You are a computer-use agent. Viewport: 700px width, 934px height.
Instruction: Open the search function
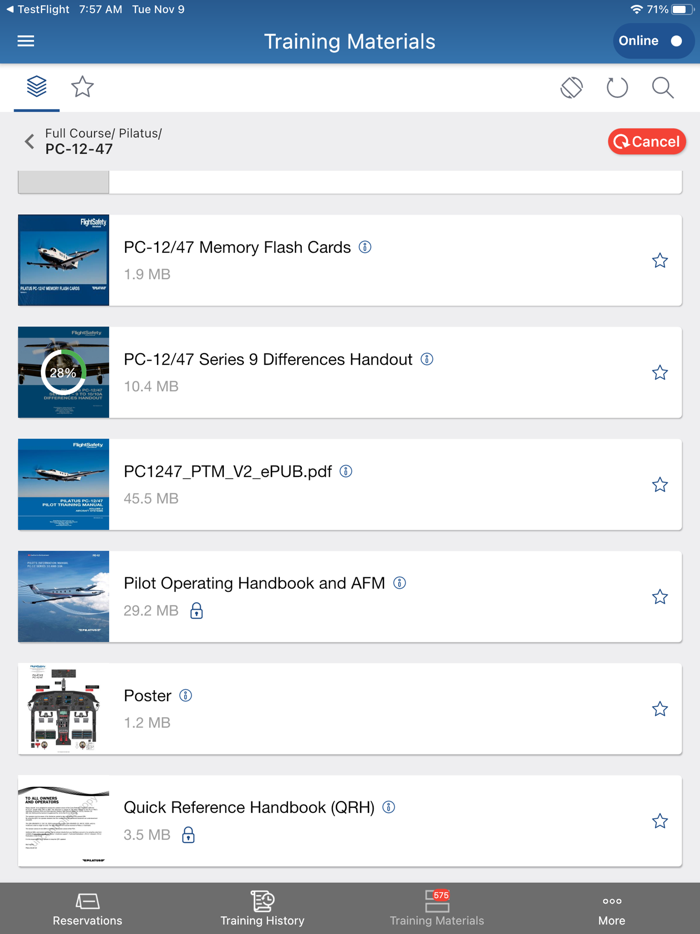(x=663, y=88)
